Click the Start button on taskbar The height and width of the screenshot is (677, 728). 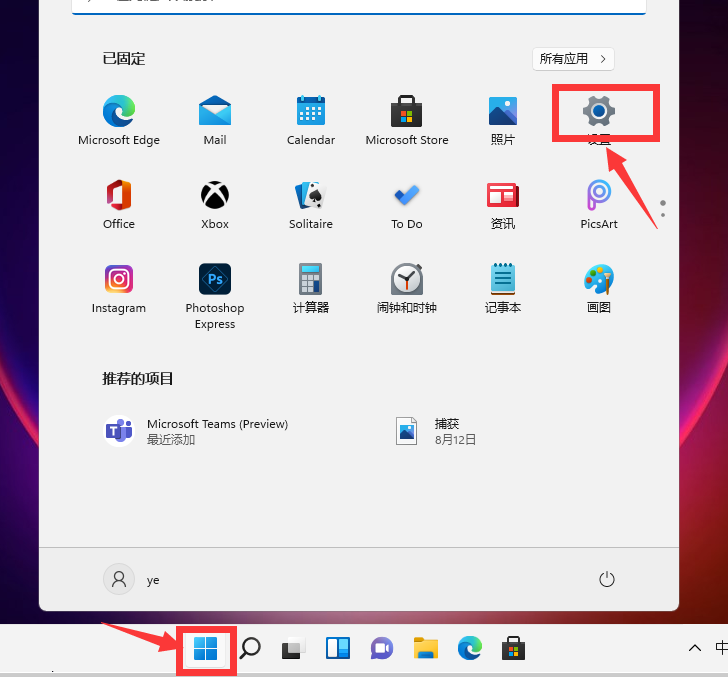(x=205, y=648)
